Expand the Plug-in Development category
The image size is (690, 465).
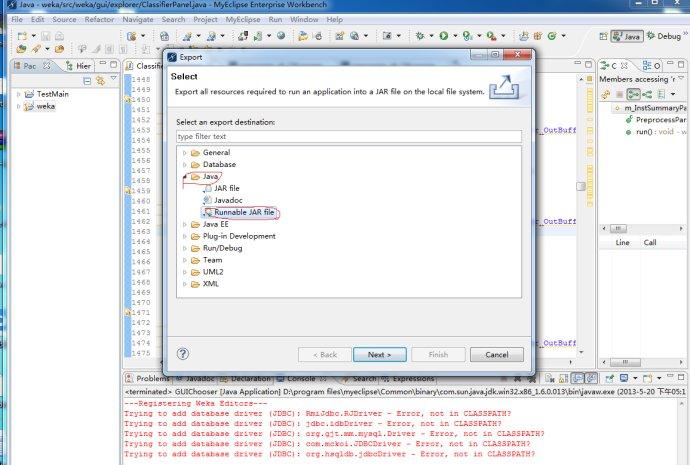click(x=185, y=236)
